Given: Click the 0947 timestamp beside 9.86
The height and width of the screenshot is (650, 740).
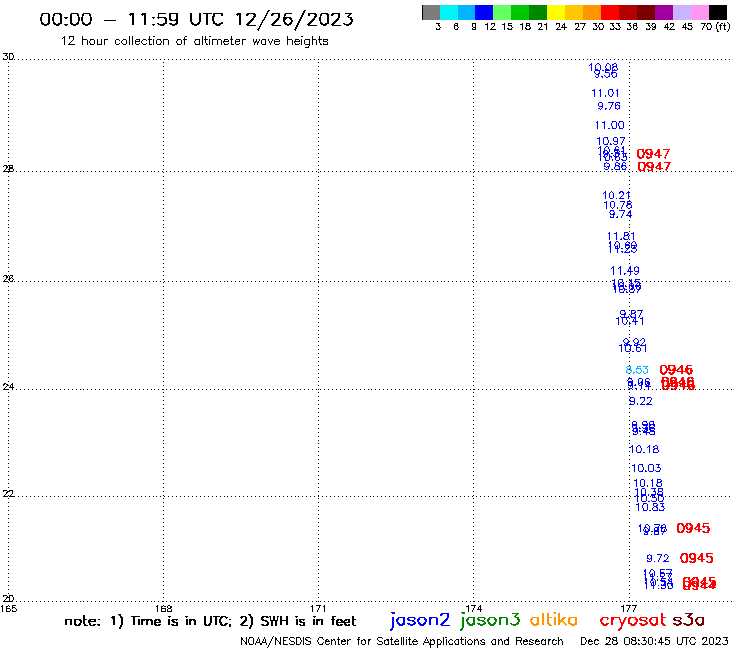Looking at the screenshot, I should pyautogui.click(x=654, y=166).
